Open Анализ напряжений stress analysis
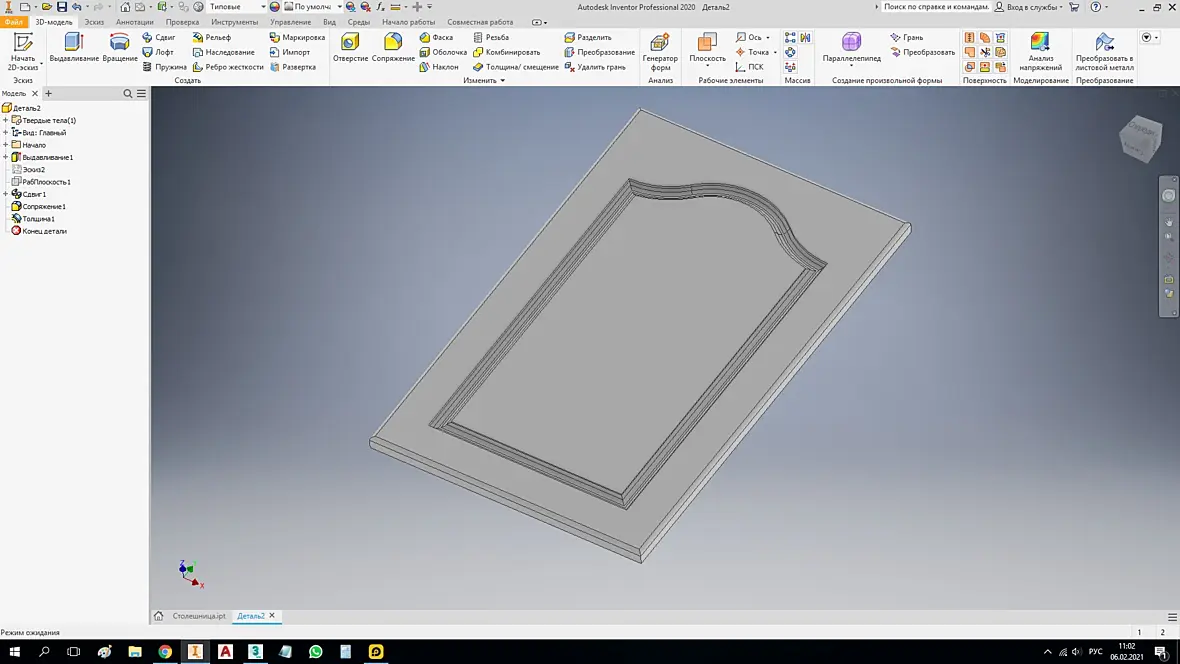1180x664 pixels. click(x=1041, y=52)
